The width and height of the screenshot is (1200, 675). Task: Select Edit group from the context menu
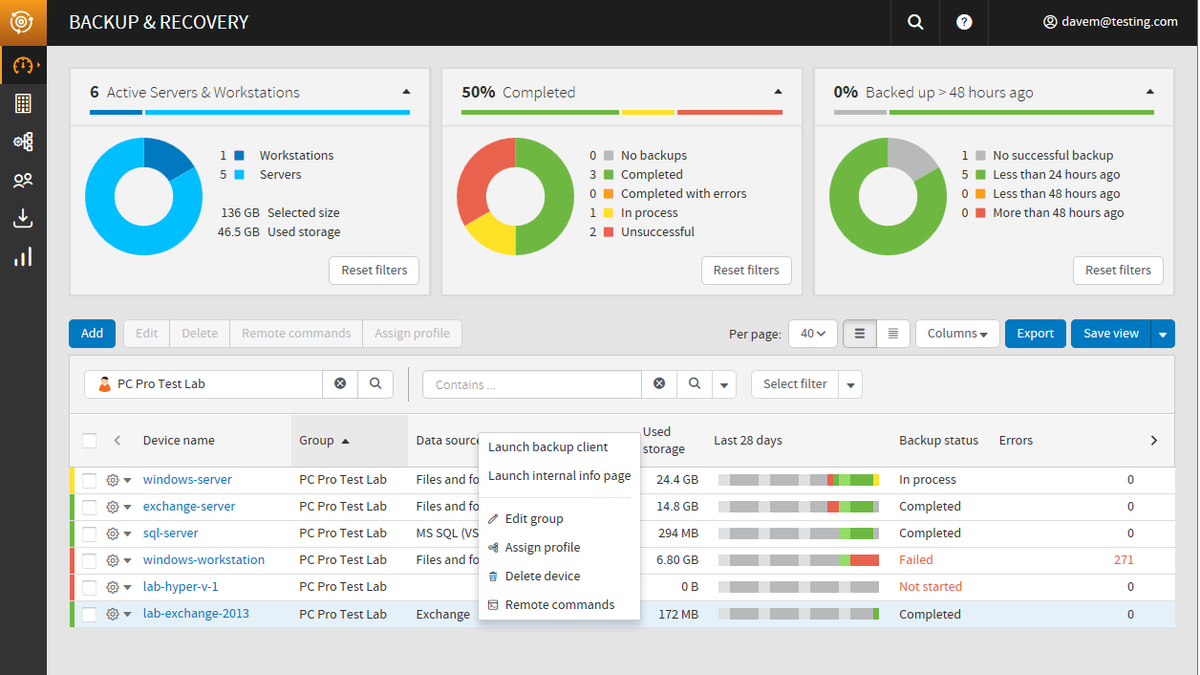(x=532, y=518)
